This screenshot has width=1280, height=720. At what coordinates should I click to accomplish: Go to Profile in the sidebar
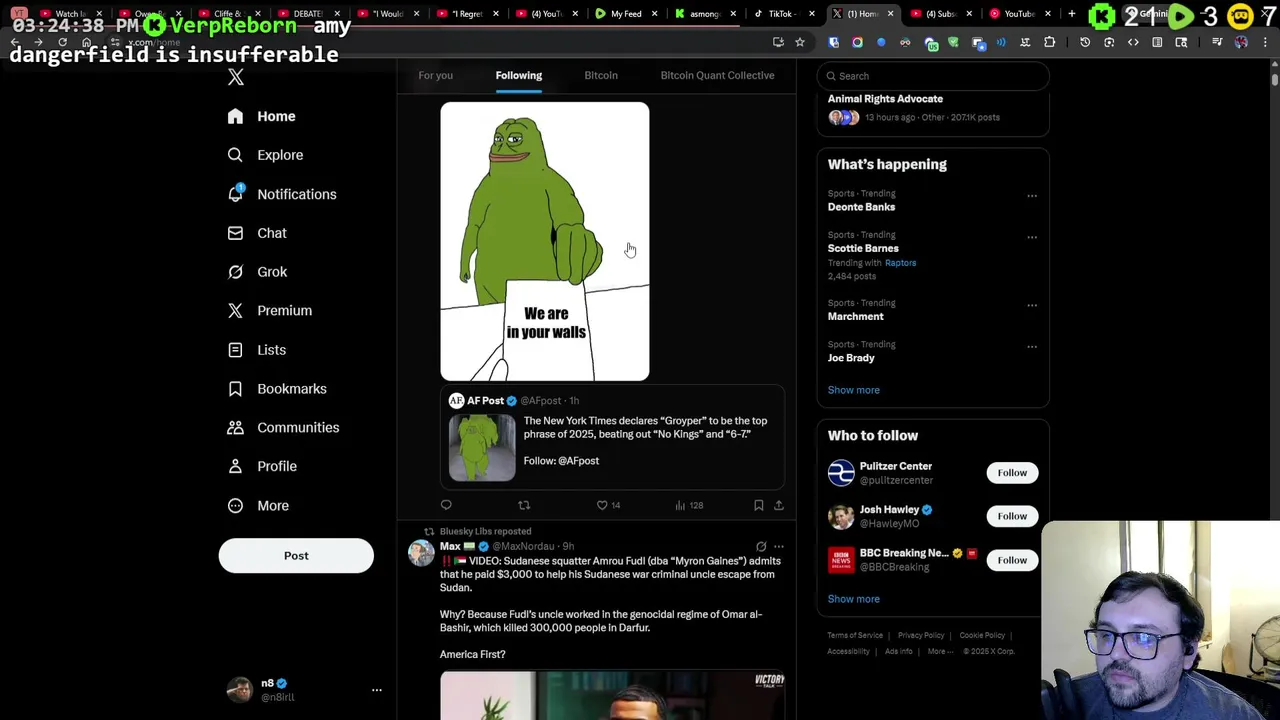(262, 467)
